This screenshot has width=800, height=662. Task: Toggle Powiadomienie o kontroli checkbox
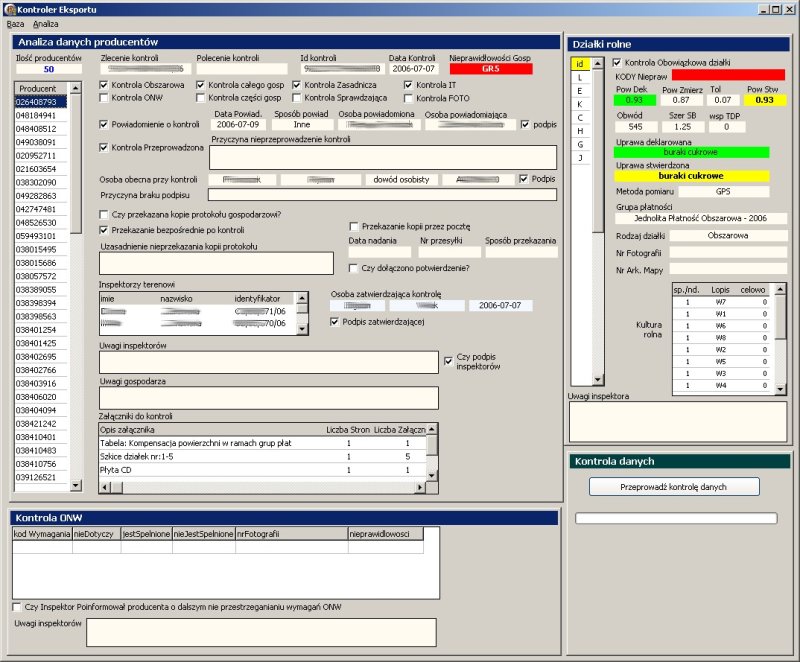click(x=104, y=124)
